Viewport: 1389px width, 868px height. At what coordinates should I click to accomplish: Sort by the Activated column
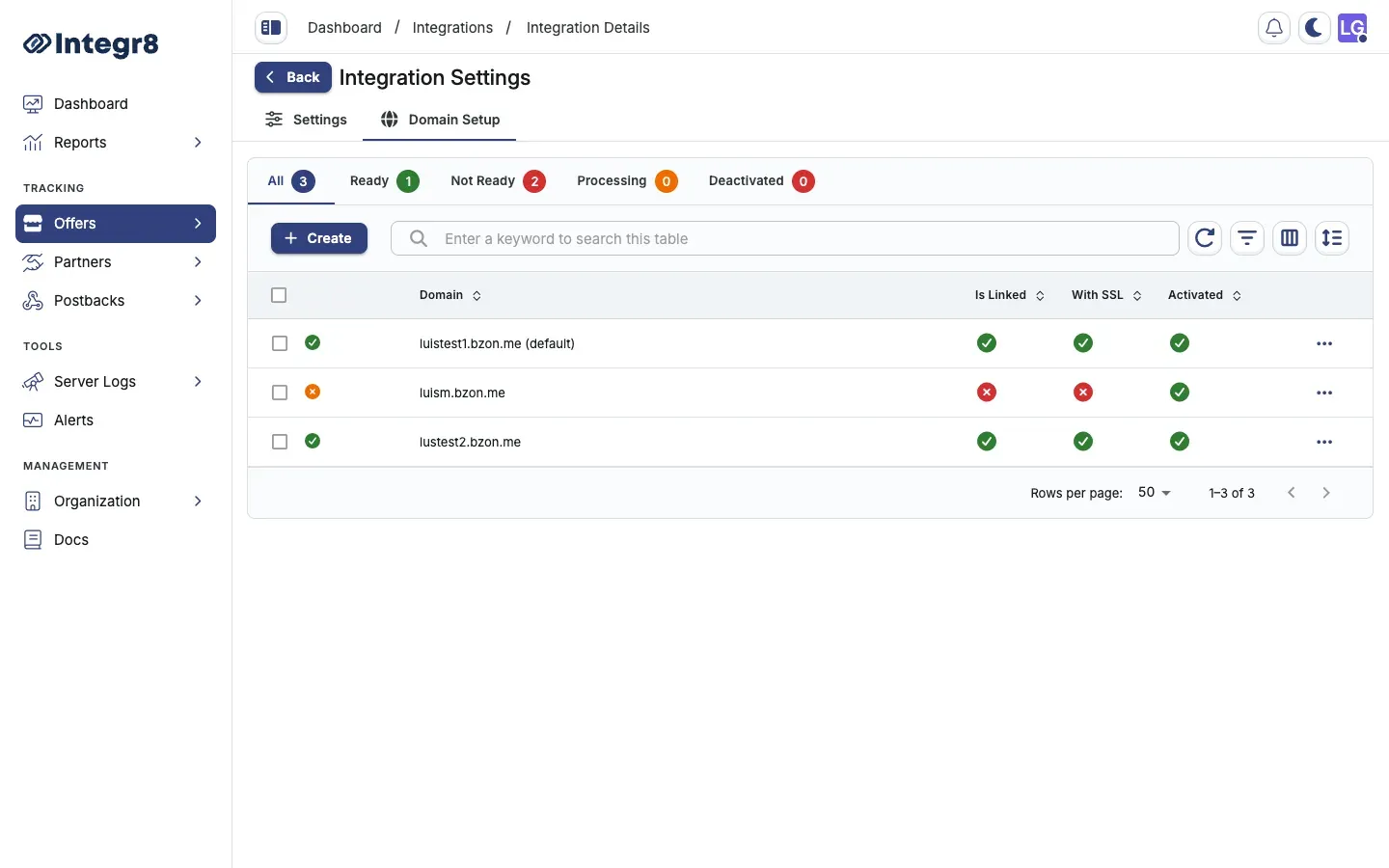pos(1205,295)
